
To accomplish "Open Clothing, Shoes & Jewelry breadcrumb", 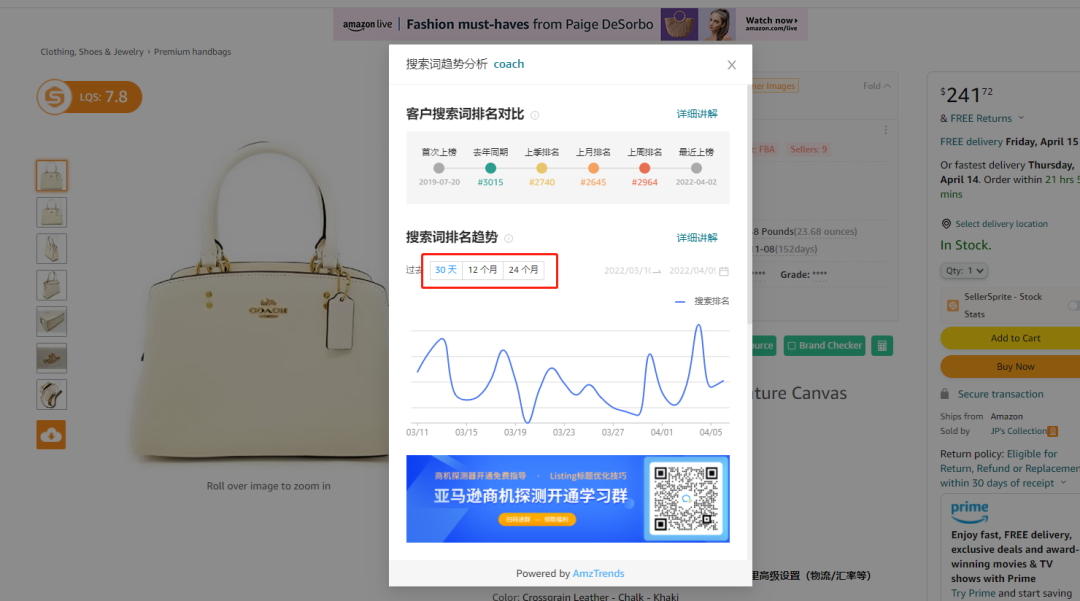I will point(92,52).
